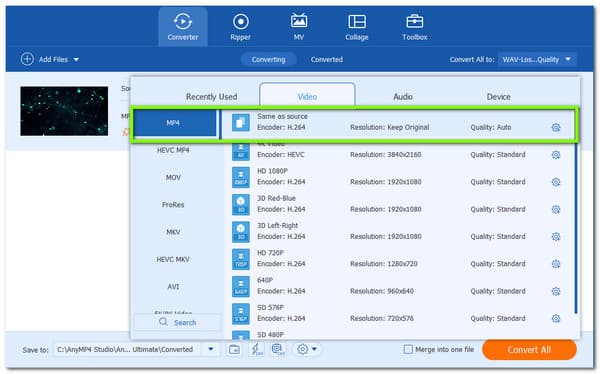Select the Video format tab
The width and height of the screenshot is (600, 374).
[x=307, y=96]
